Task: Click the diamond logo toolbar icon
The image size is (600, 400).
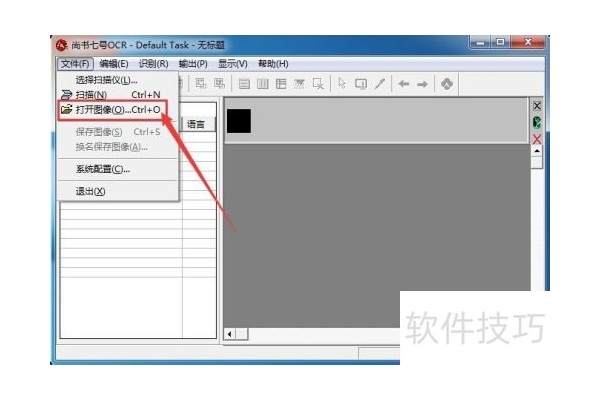Action: point(447,83)
